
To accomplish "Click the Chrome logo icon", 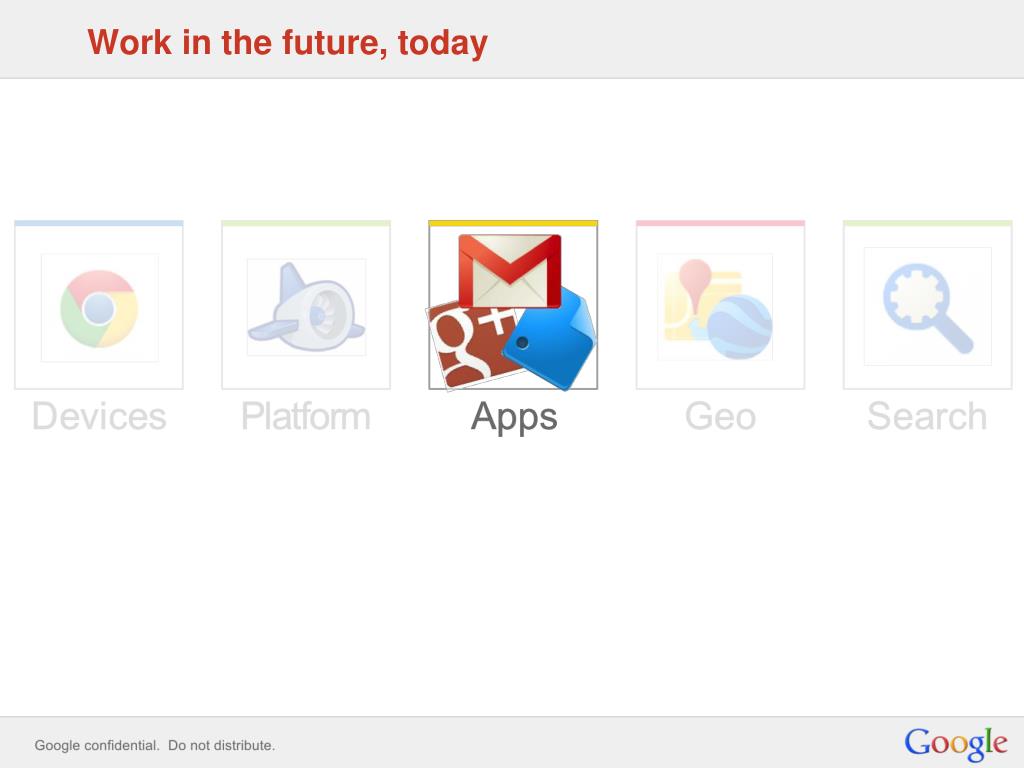I will click(99, 308).
